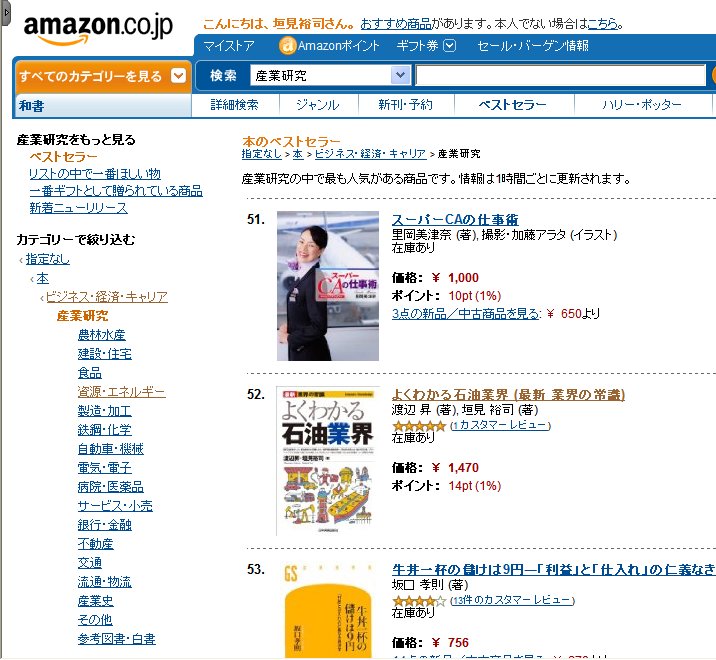This screenshot has width=716, height=660.
Task: Open the ベストセラー tab
Action: pyautogui.click(x=512, y=105)
